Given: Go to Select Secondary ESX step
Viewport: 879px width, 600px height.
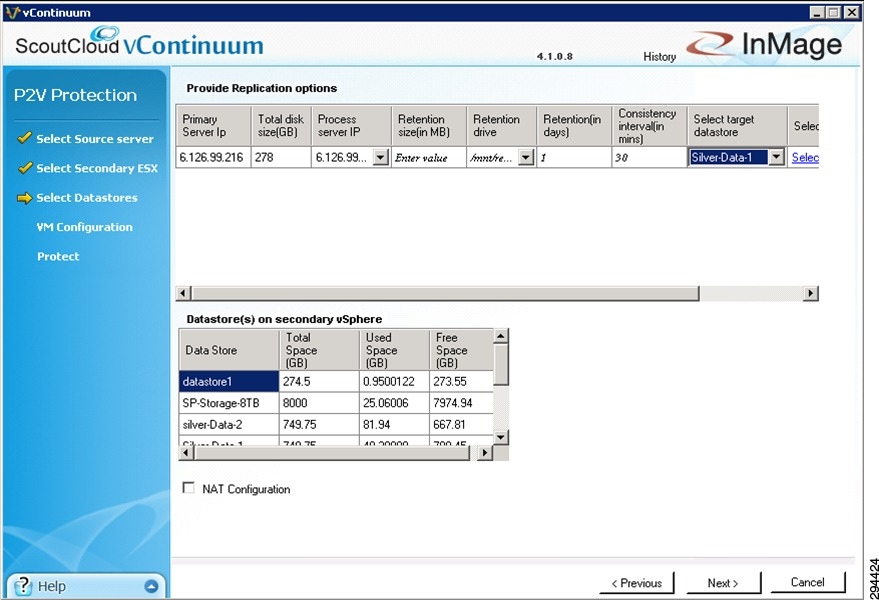Looking at the screenshot, I should tap(97, 168).
